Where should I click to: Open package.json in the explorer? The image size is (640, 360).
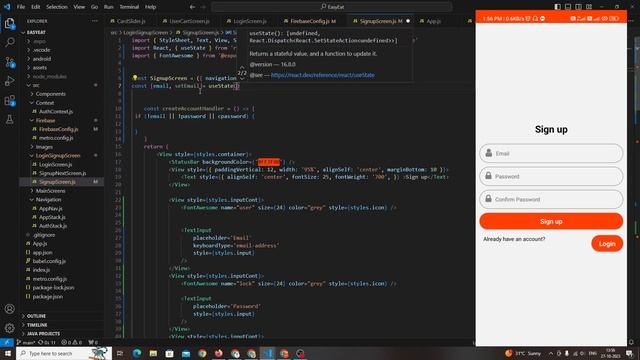click(47, 296)
